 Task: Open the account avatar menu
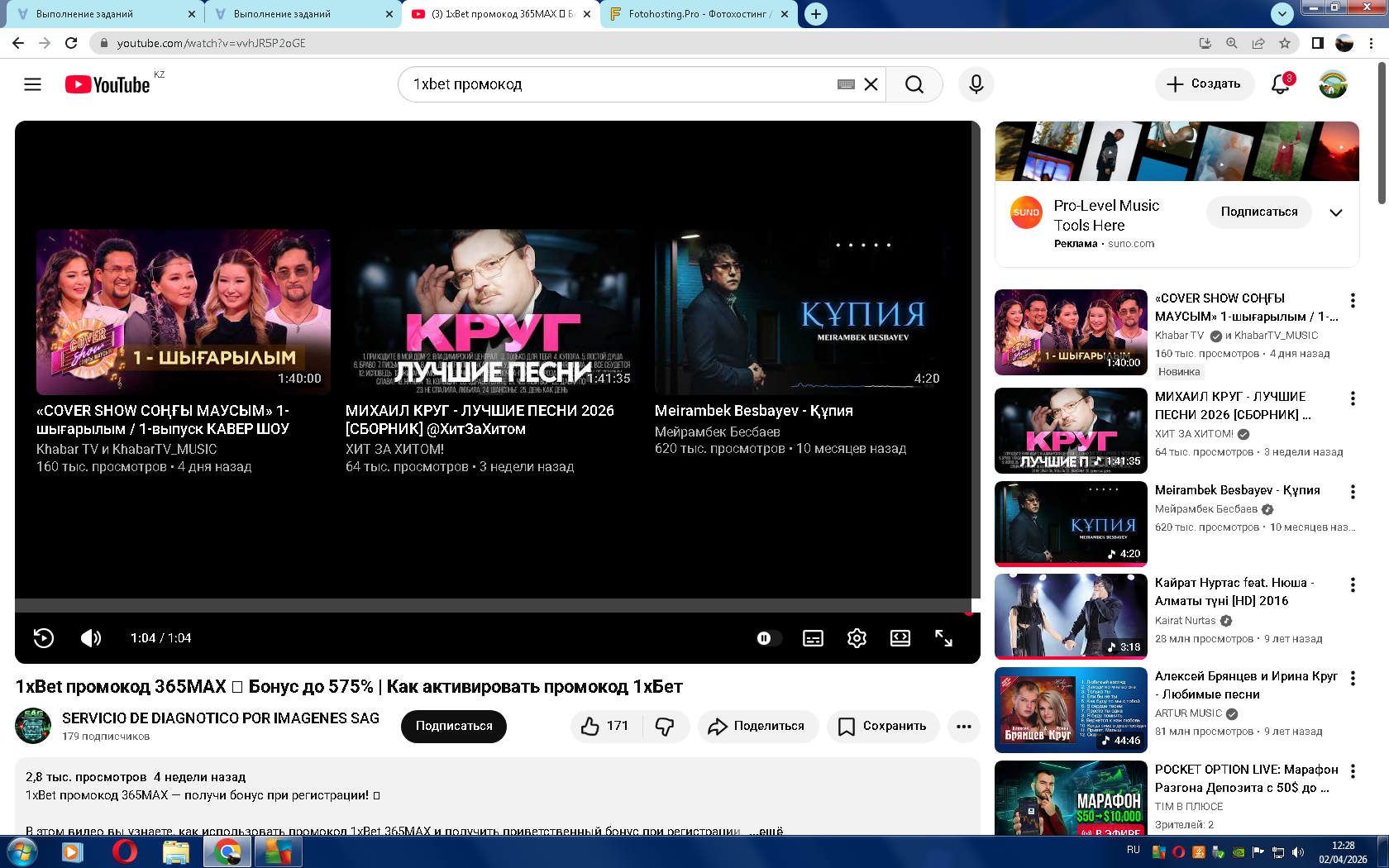coord(1333,84)
